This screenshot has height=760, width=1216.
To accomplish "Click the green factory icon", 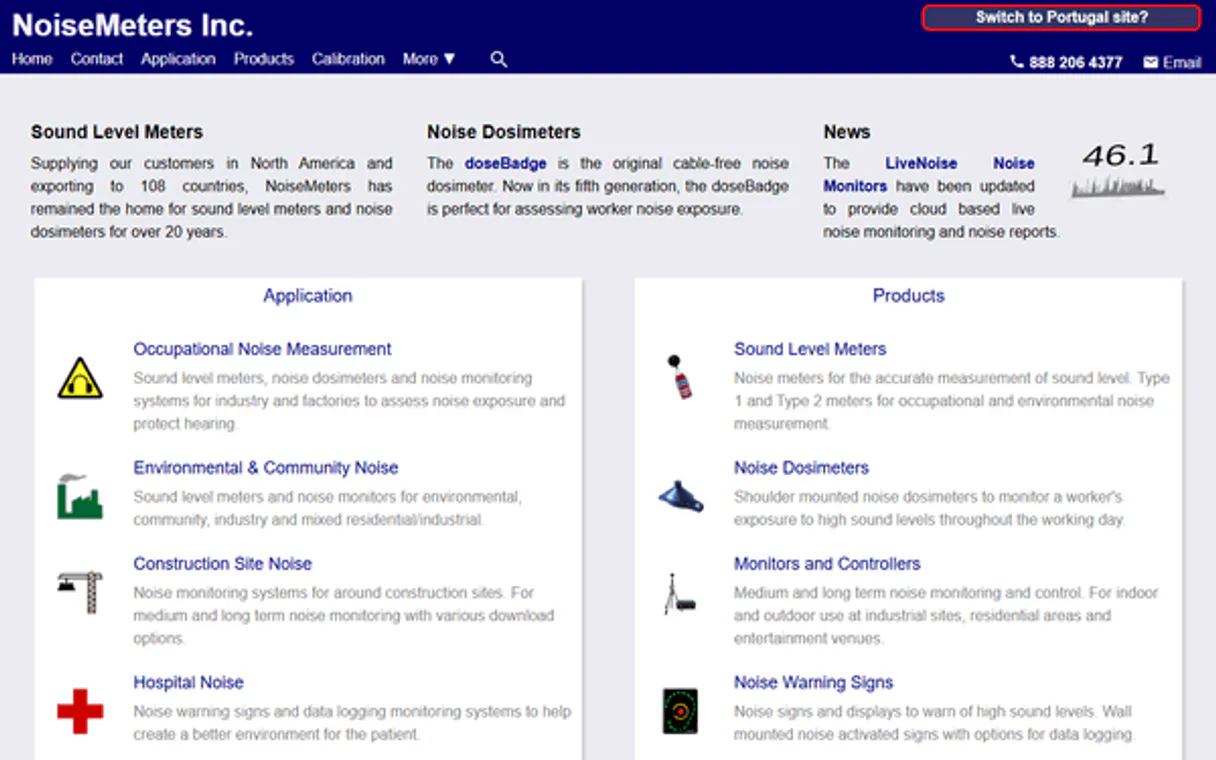I will [x=80, y=496].
